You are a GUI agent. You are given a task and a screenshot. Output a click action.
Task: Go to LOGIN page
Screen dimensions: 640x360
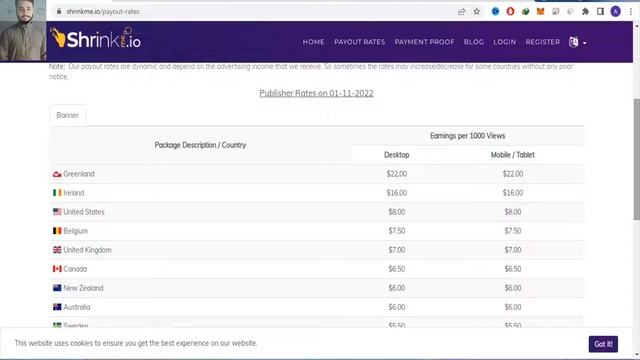pos(504,42)
